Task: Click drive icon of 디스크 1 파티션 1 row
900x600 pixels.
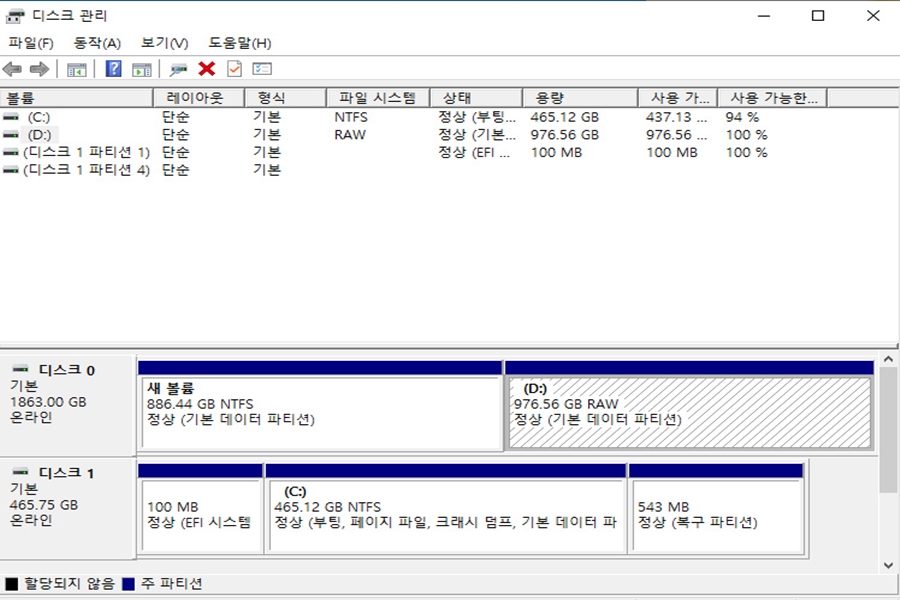Action: pyautogui.click(x=11, y=152)
